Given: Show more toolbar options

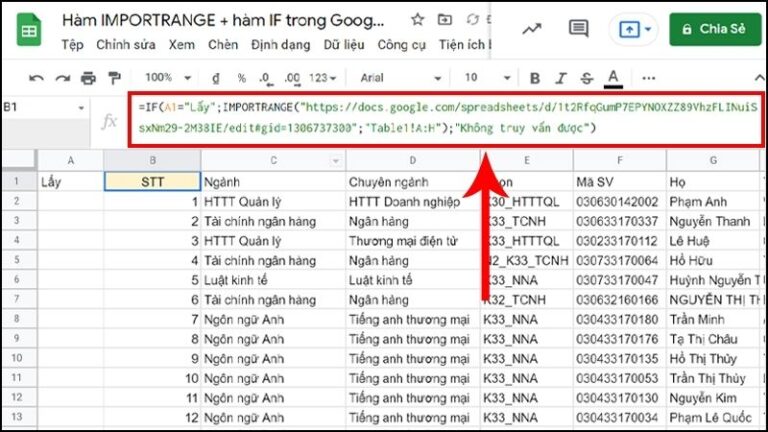Looking at the screenshot, I should coord(648,78).
